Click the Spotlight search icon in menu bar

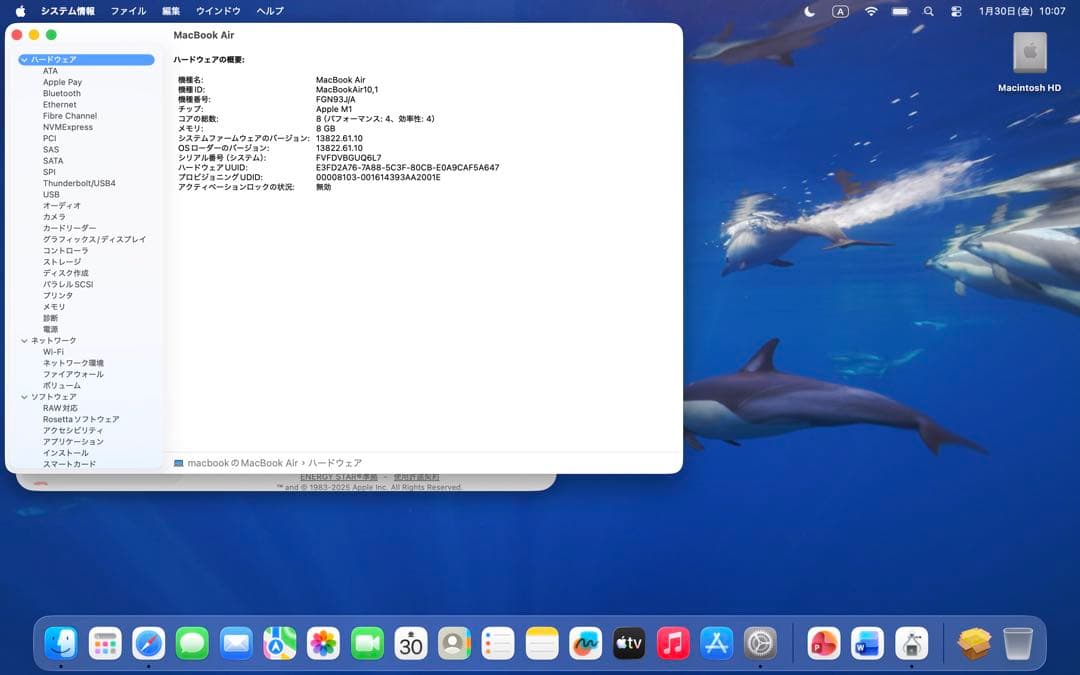[x=926, y=11]
